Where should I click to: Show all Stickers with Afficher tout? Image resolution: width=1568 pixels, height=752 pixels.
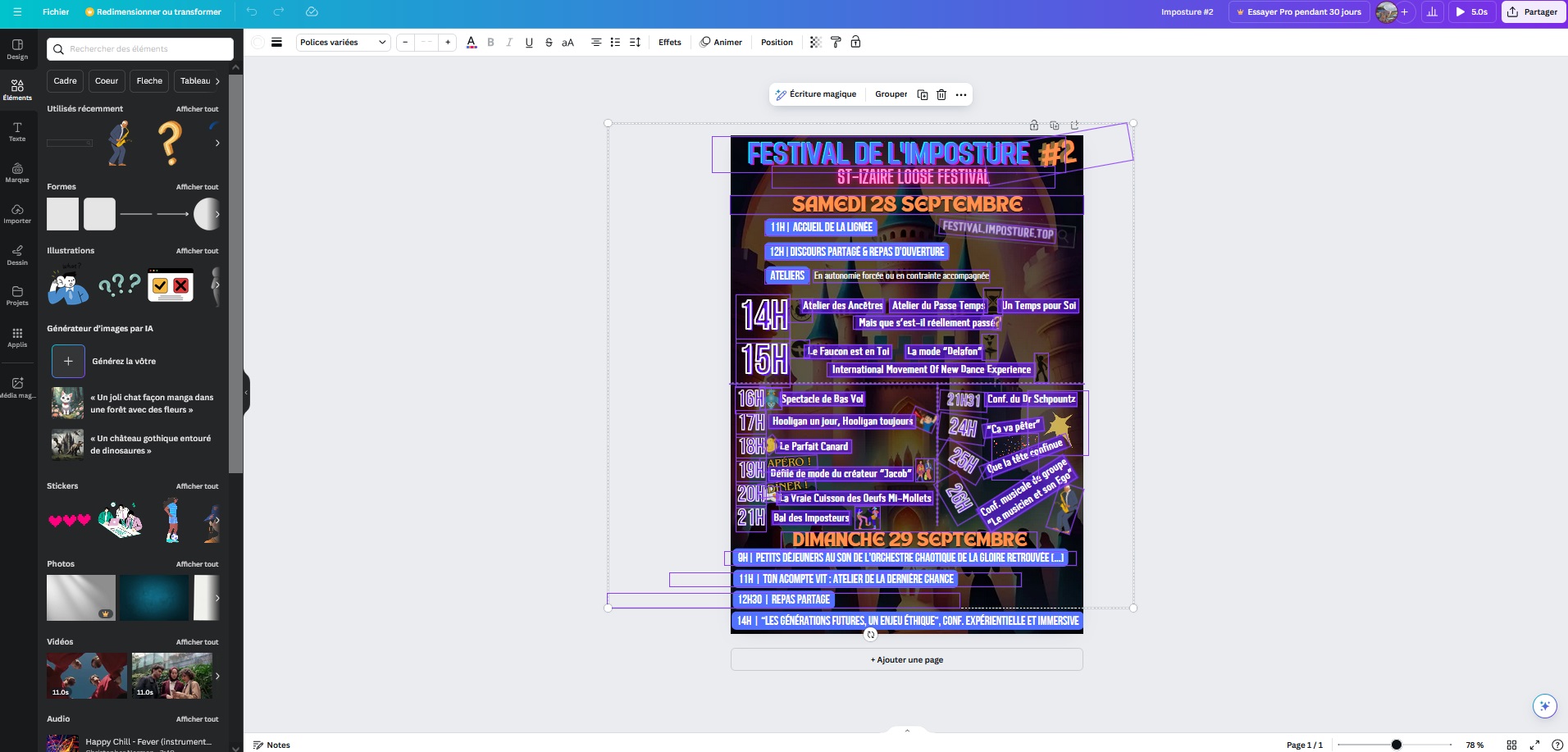(x=197, y=486)
